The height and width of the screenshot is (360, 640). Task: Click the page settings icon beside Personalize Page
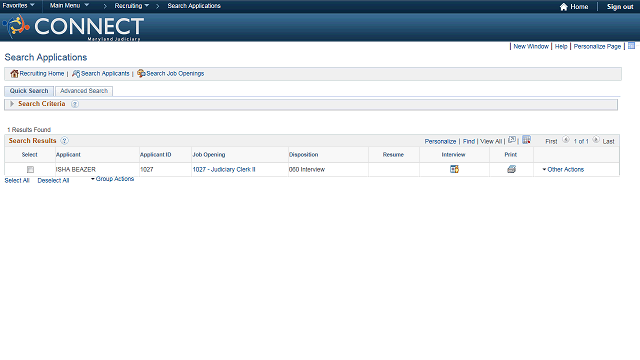click(631, 46)
